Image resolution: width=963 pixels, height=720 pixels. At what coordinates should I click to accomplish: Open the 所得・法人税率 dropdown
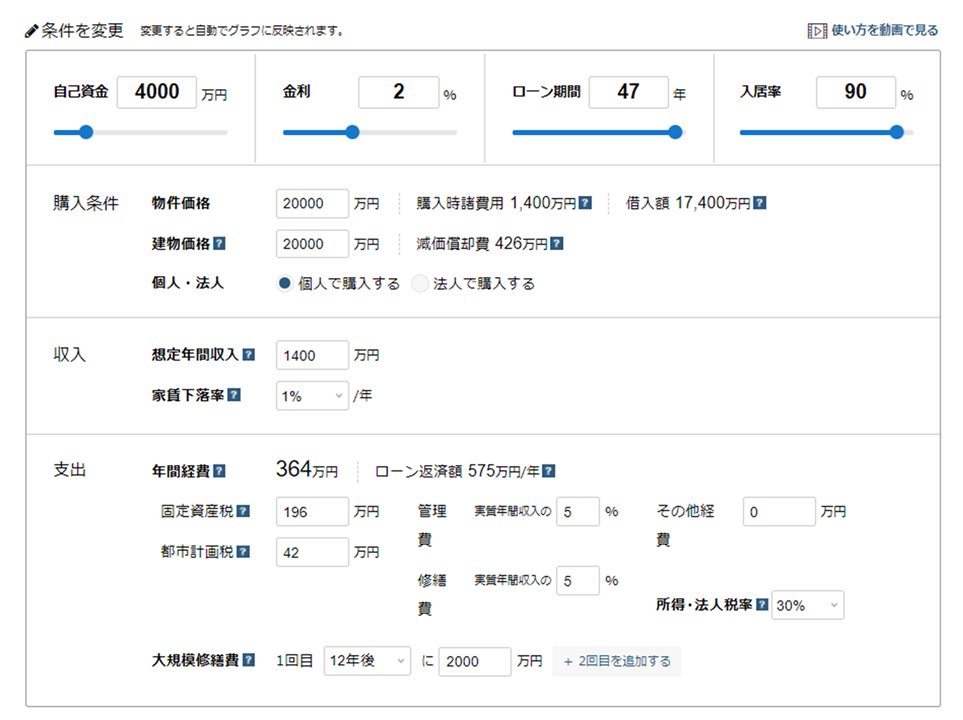pos(807,606)
